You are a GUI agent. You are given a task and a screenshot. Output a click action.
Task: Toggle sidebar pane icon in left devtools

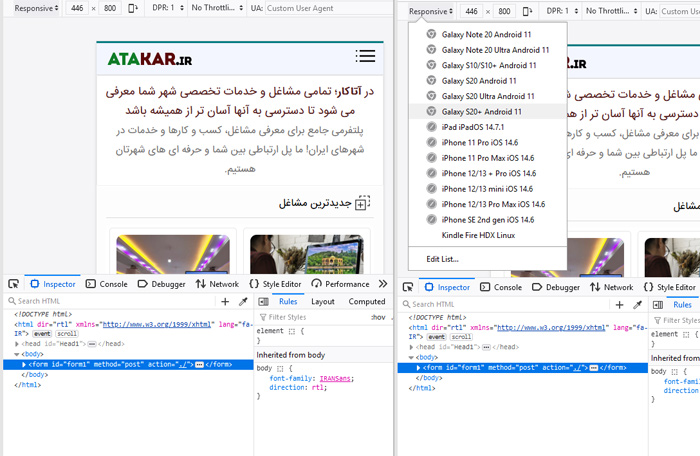tap(263, 302)
